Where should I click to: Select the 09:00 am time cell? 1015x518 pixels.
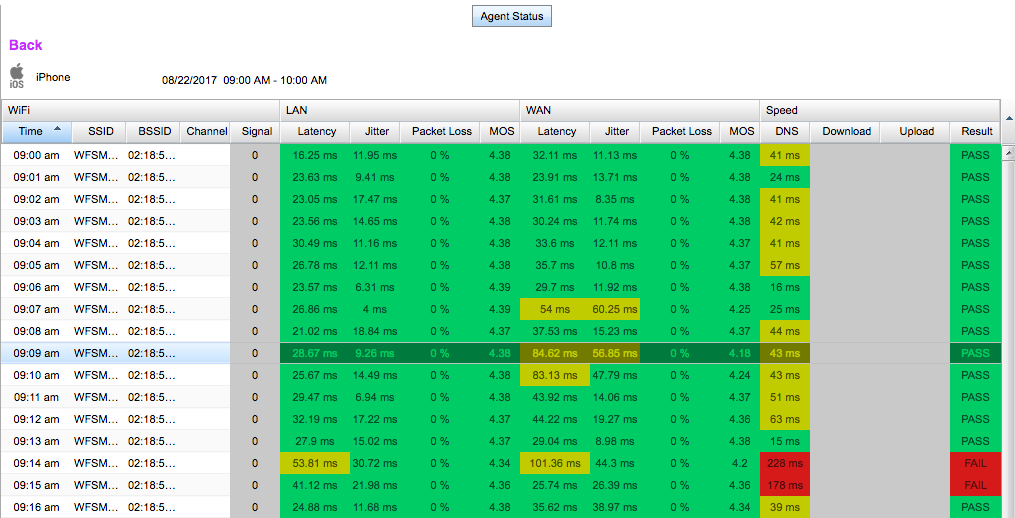click(x=36, y=155)
